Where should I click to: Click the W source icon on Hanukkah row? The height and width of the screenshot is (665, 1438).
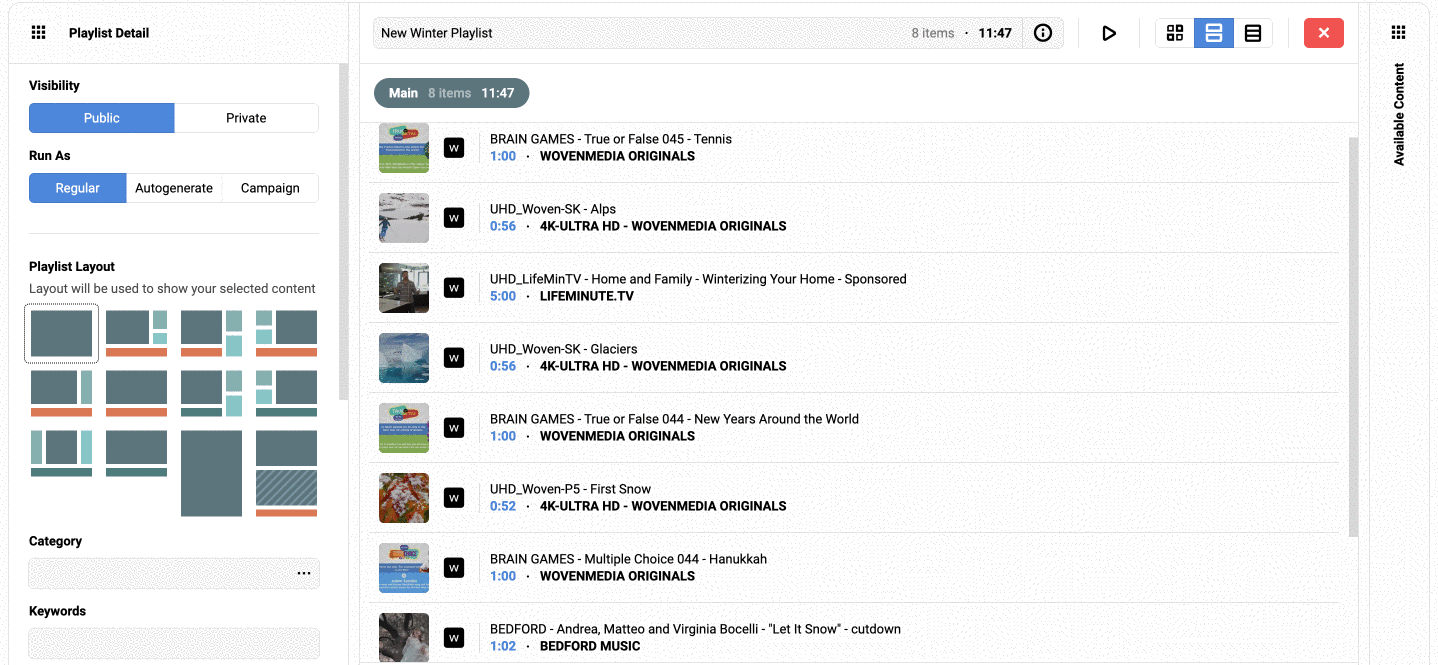454,568
